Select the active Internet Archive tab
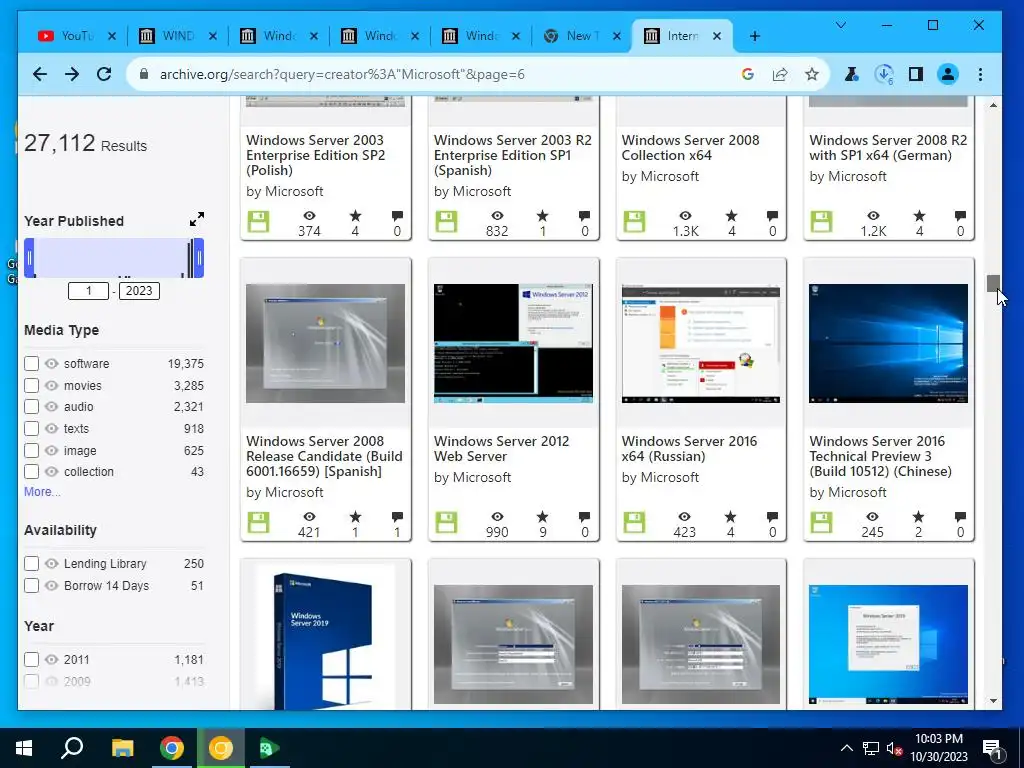Image resolution: width=1024 pixels, height=768 pixels. (x=675, y=36)
